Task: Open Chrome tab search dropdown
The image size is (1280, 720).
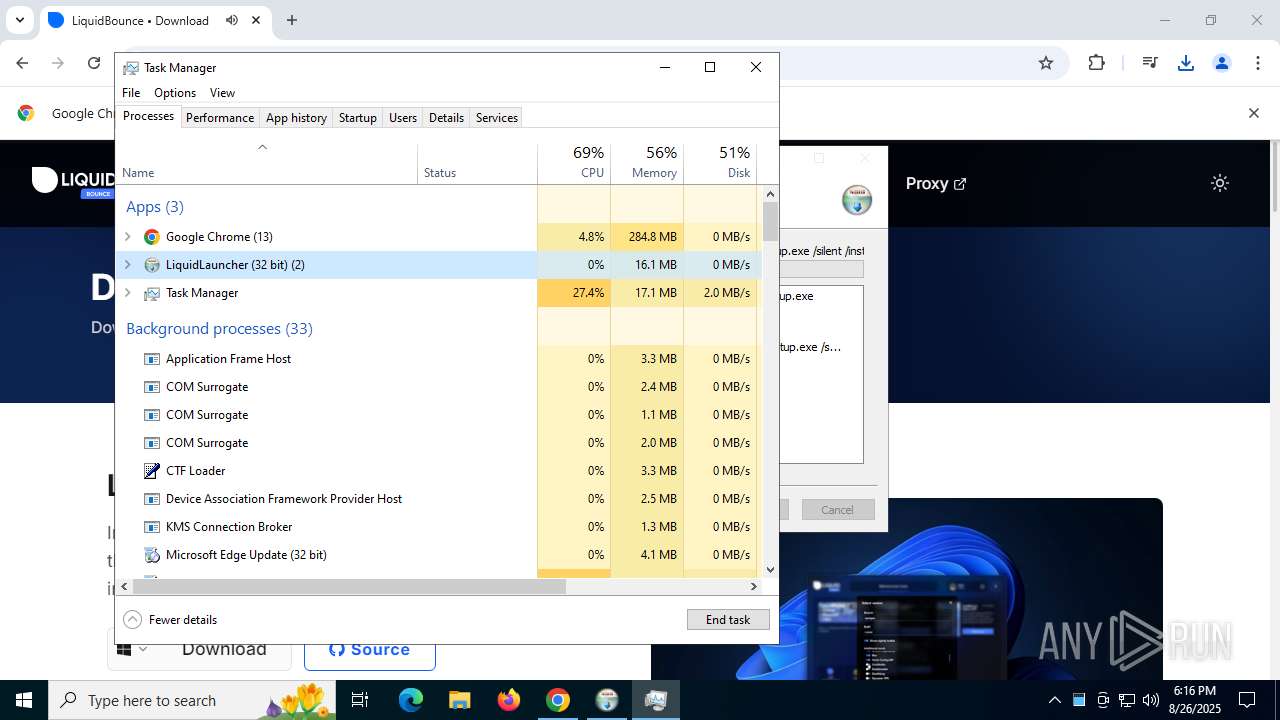Action: pos(20,20)
